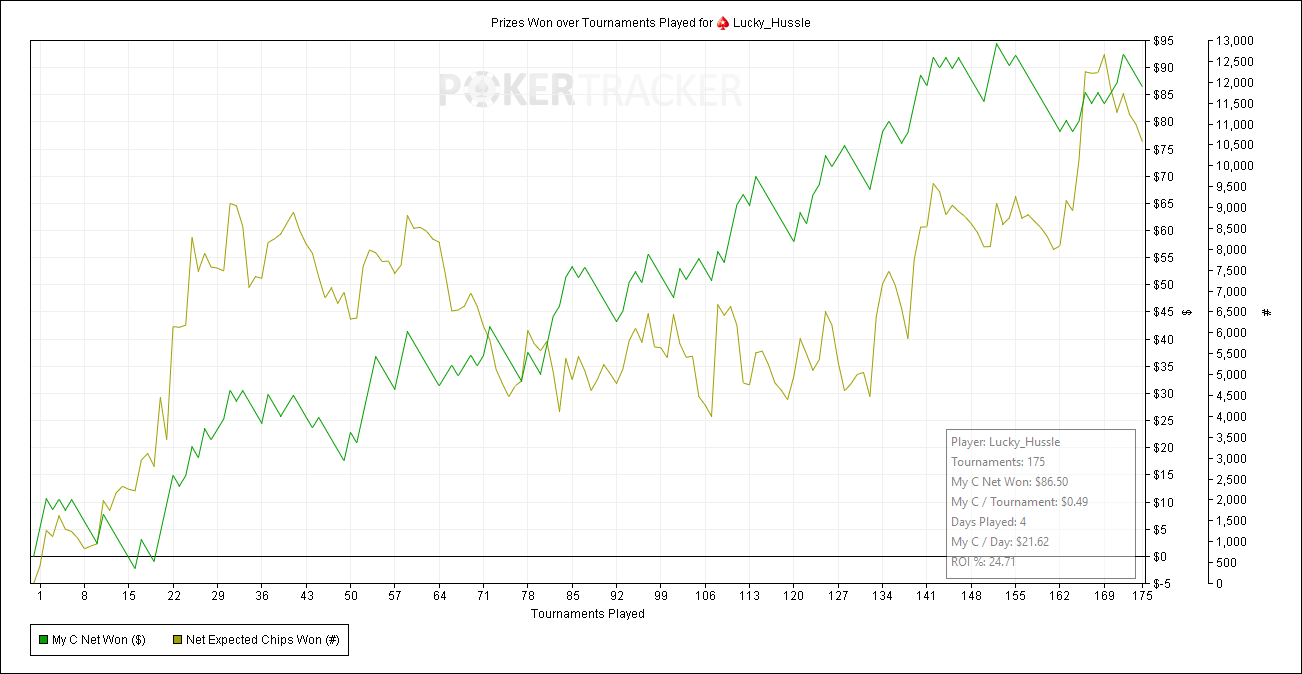Image resolution: width=1302 pixels, height=674 pixels.
Task: Click 'Player: Lucky_Hussle' in the stats box
Action: (x=1005, y=442)
